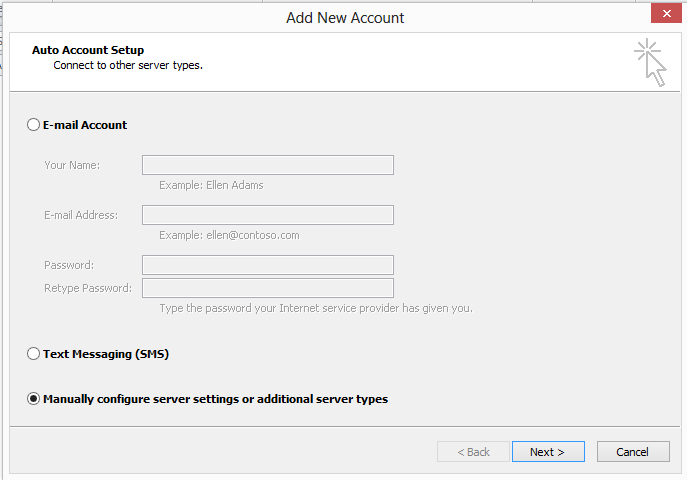Click the 'Password:' label
Image resolution: width=687 pixels, height=480 pixels.
point(69,265)
